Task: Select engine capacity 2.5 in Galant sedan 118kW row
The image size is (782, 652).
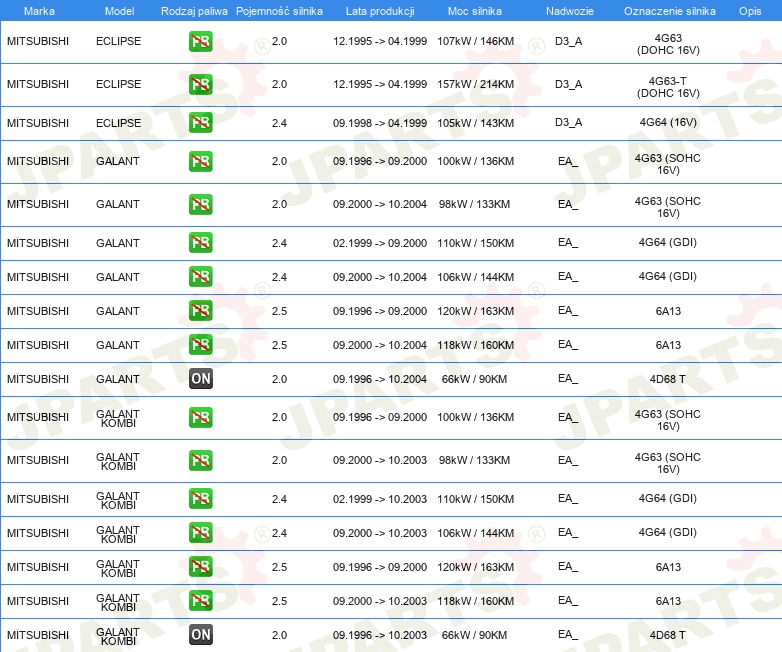Action: 279,345
